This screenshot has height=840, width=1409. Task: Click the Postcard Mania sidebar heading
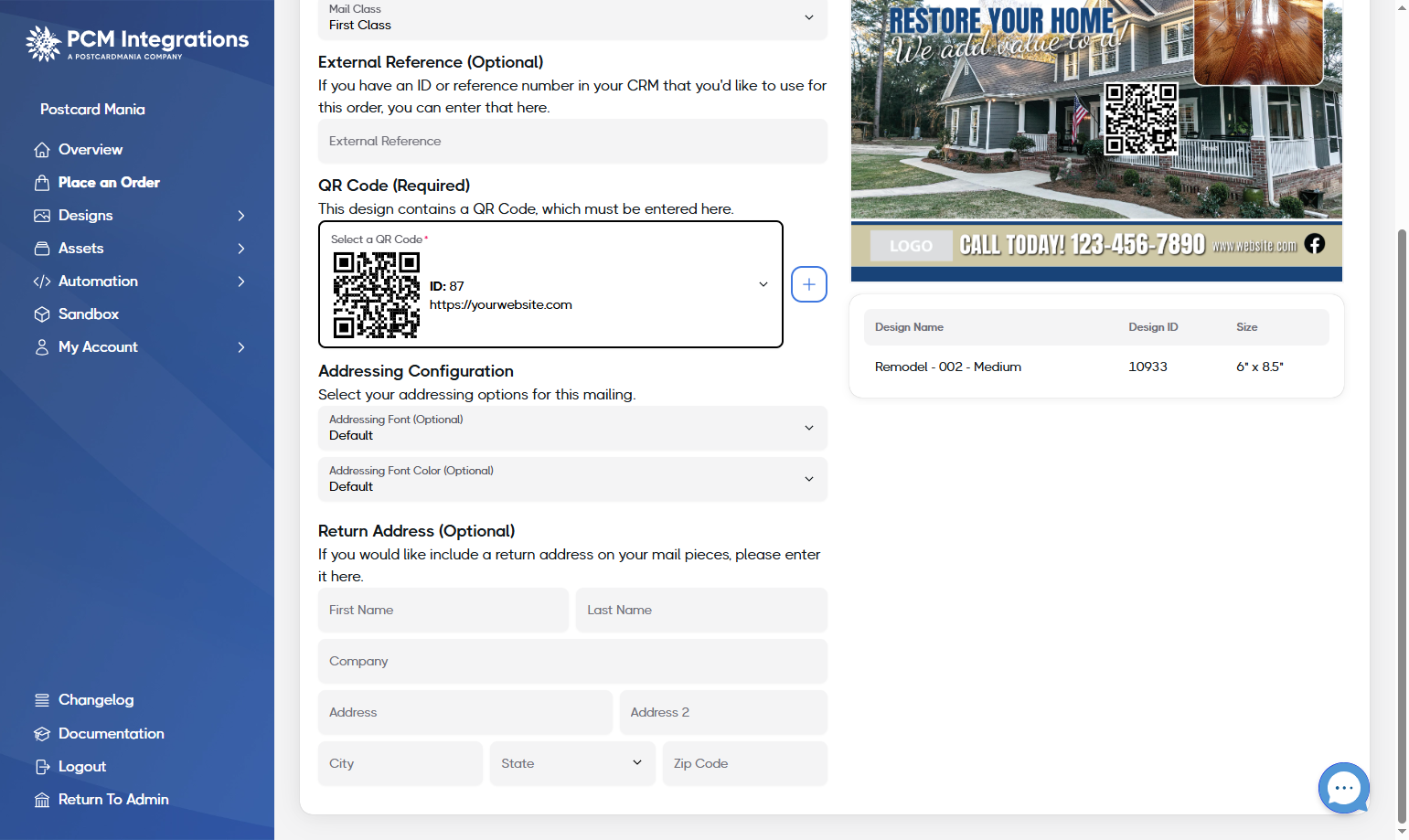(92, 110)
